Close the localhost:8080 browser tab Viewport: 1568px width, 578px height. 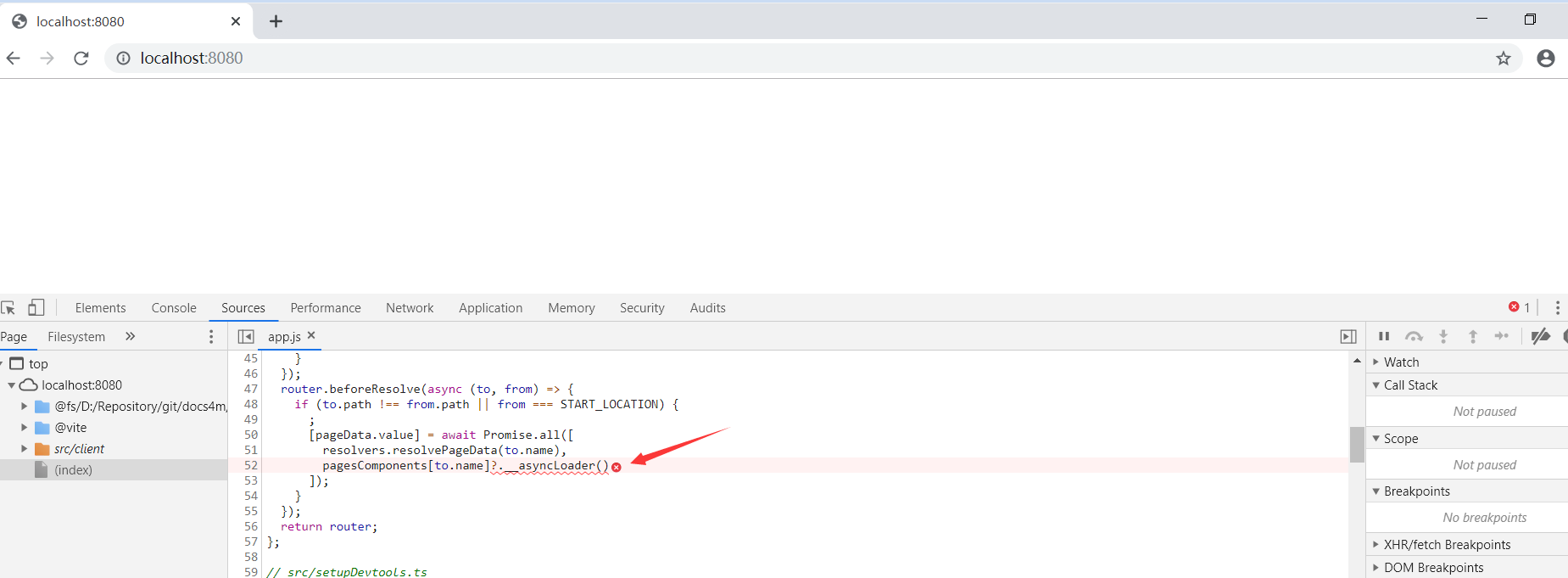coord(236,21)
